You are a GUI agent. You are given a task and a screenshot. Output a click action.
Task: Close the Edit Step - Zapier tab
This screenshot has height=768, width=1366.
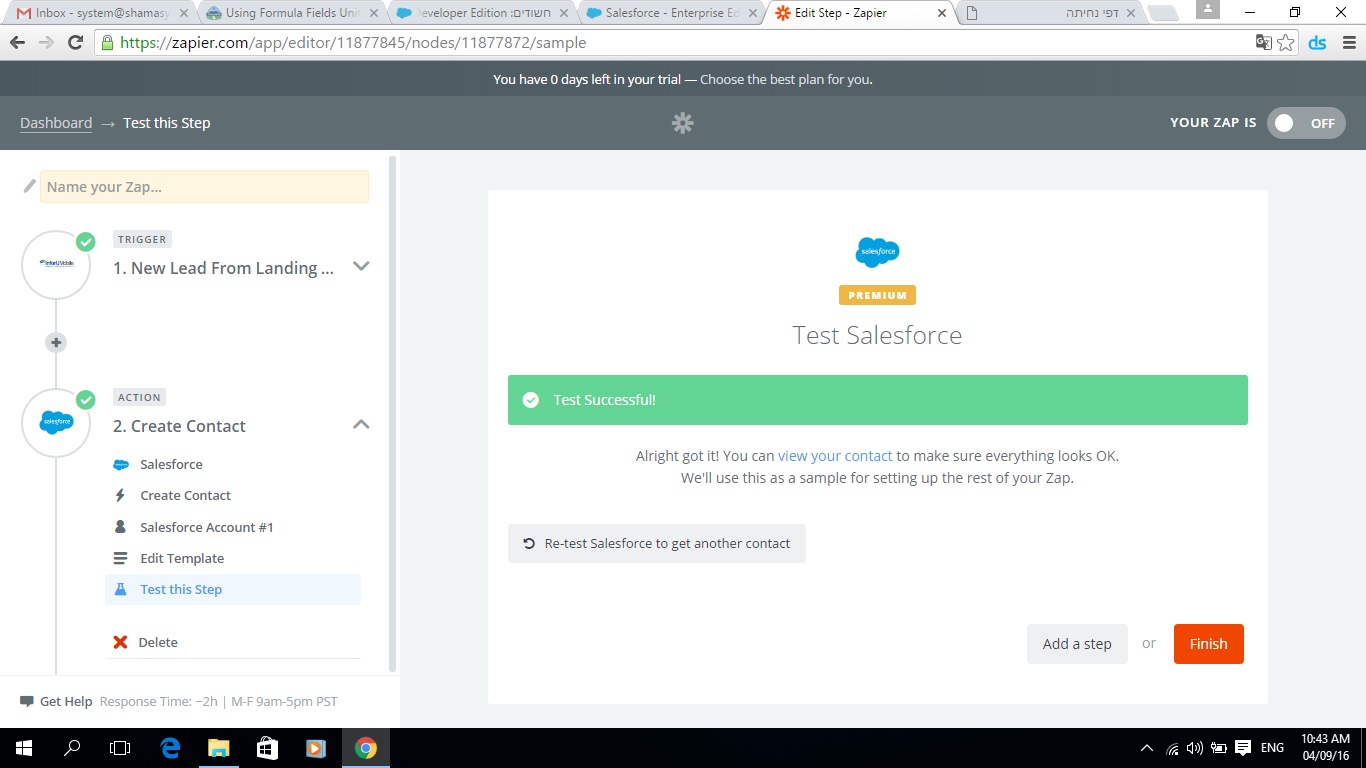click(940, 14)
